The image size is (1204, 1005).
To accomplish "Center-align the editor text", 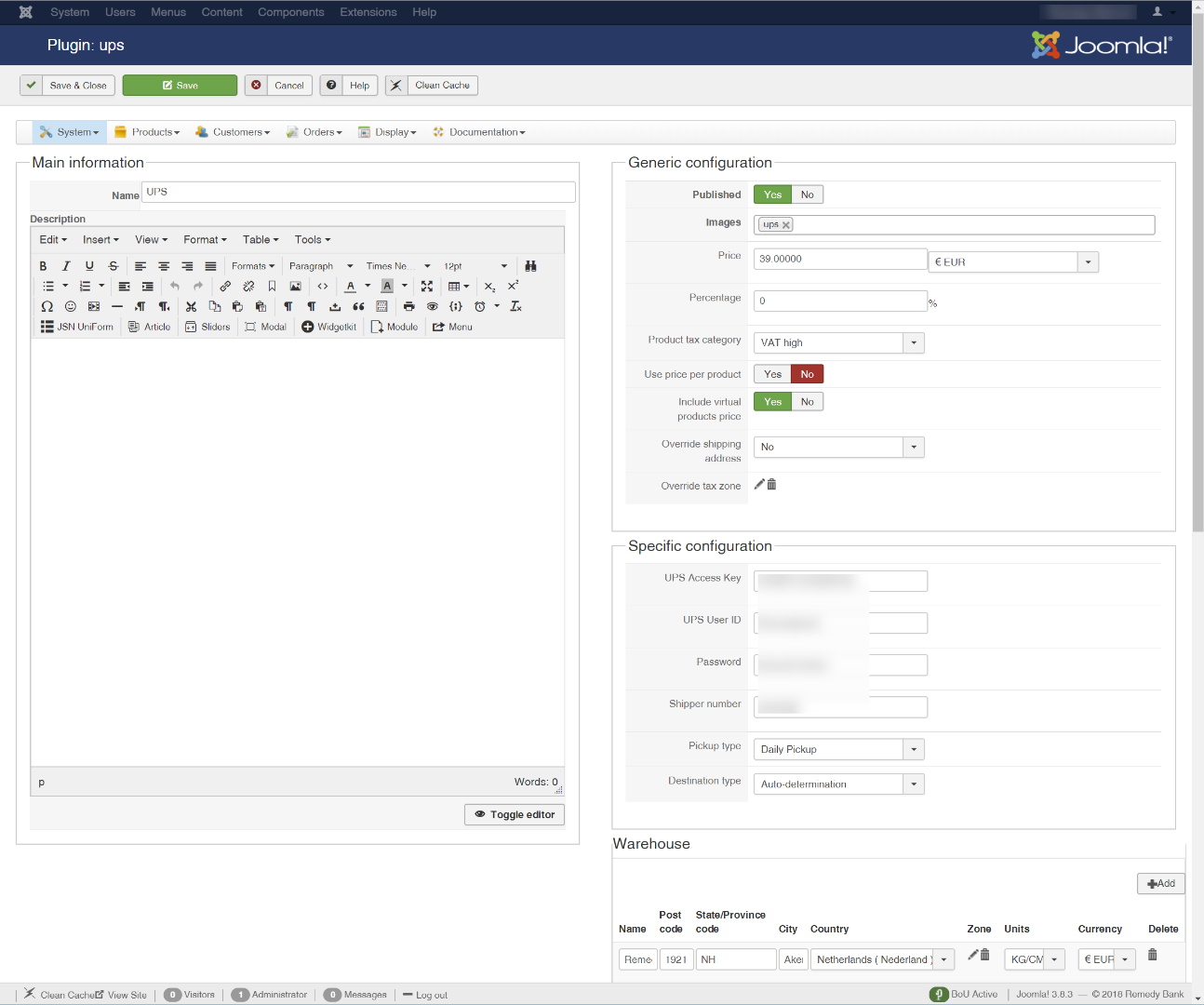I will (x=164, y=266).
